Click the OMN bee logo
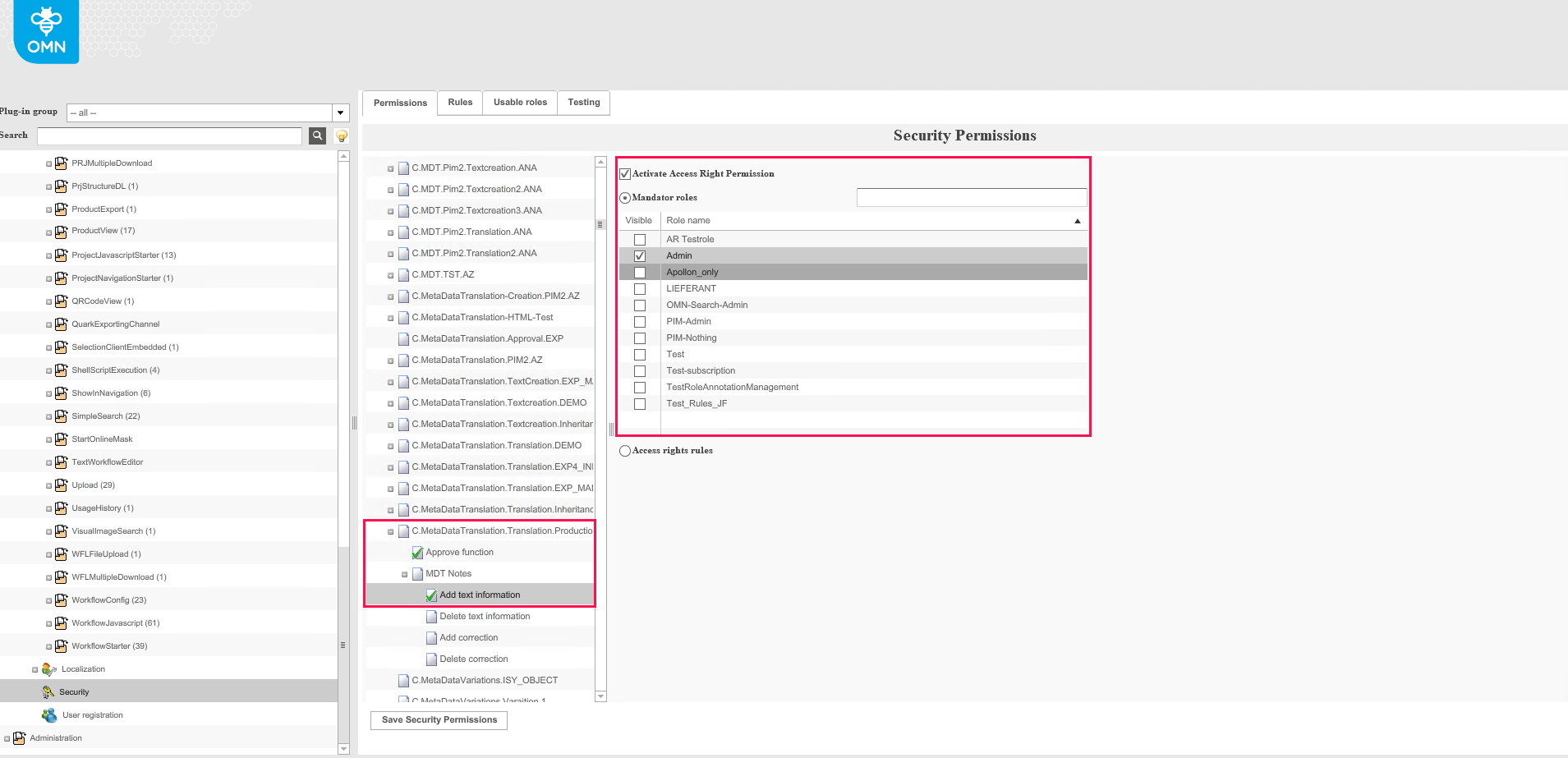1568x758 pixels. [45, 32]
